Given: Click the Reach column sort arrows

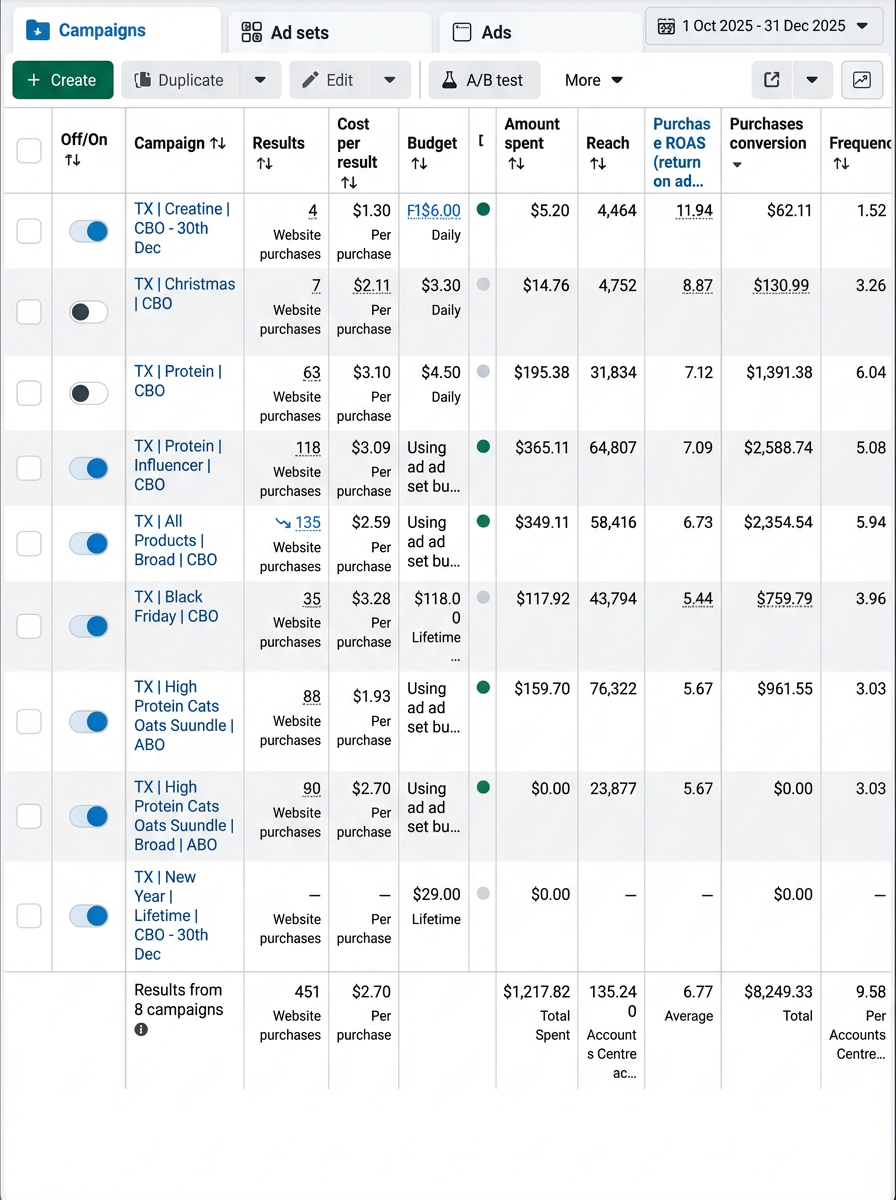Looking at the screenshot, I should (598, 163).
